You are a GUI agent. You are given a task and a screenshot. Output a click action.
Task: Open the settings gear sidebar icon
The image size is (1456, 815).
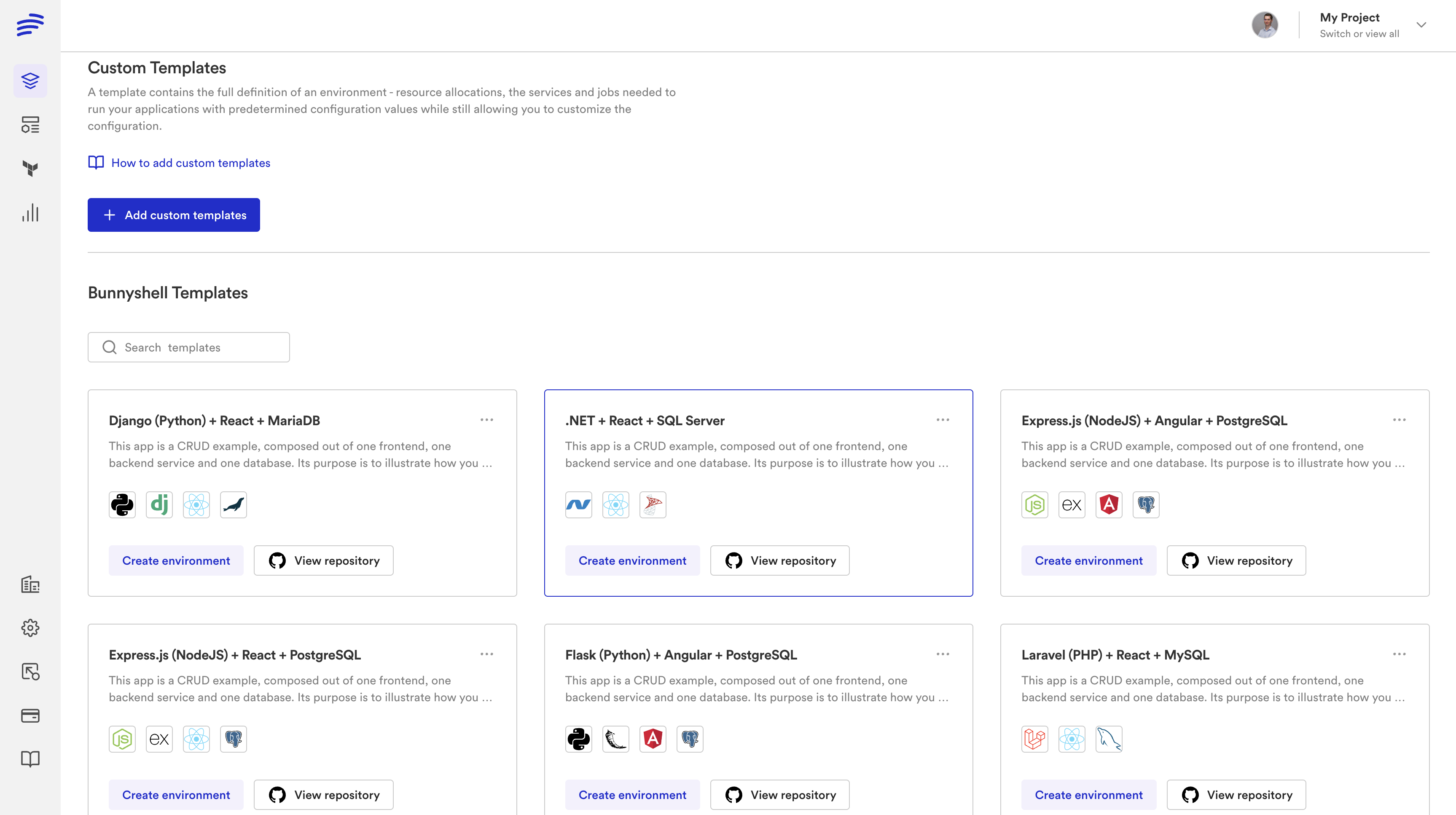[x=30, y=628]
